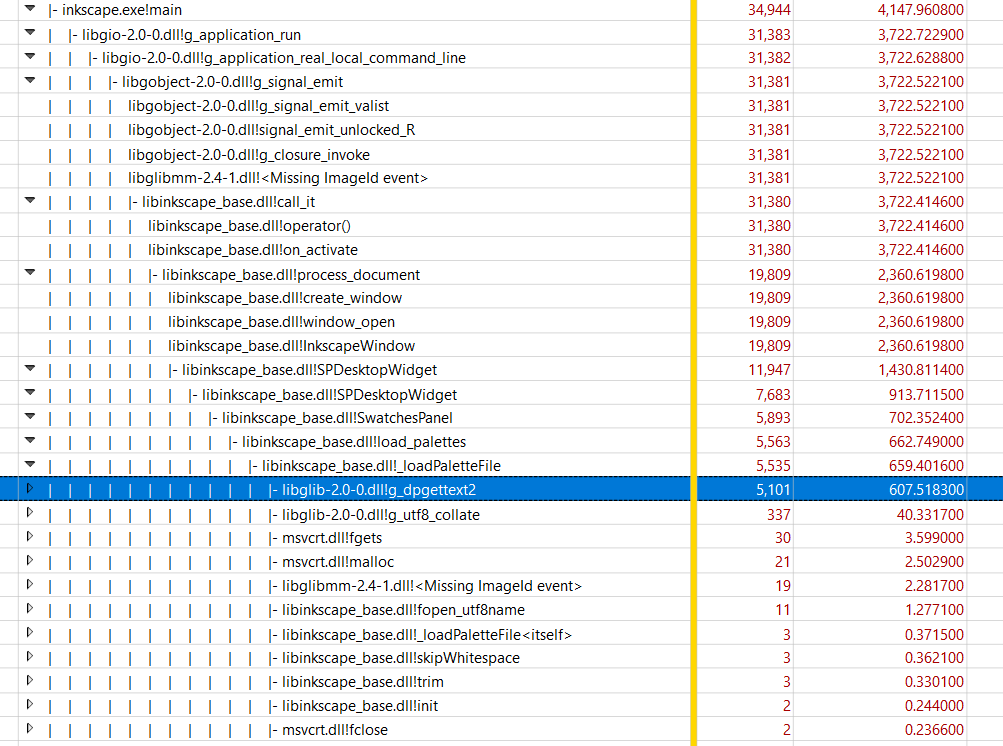Viewport: 1003px width, 746px height.
Task: Click the weight value 3,722.722900
Action: (x=920, y=35)
